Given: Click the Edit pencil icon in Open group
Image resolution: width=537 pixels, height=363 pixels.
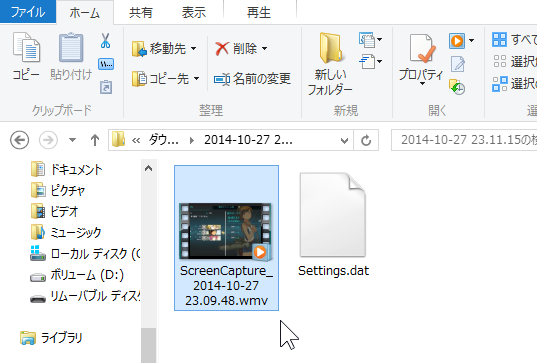Looking at the screenshot, I should (458, 64).
